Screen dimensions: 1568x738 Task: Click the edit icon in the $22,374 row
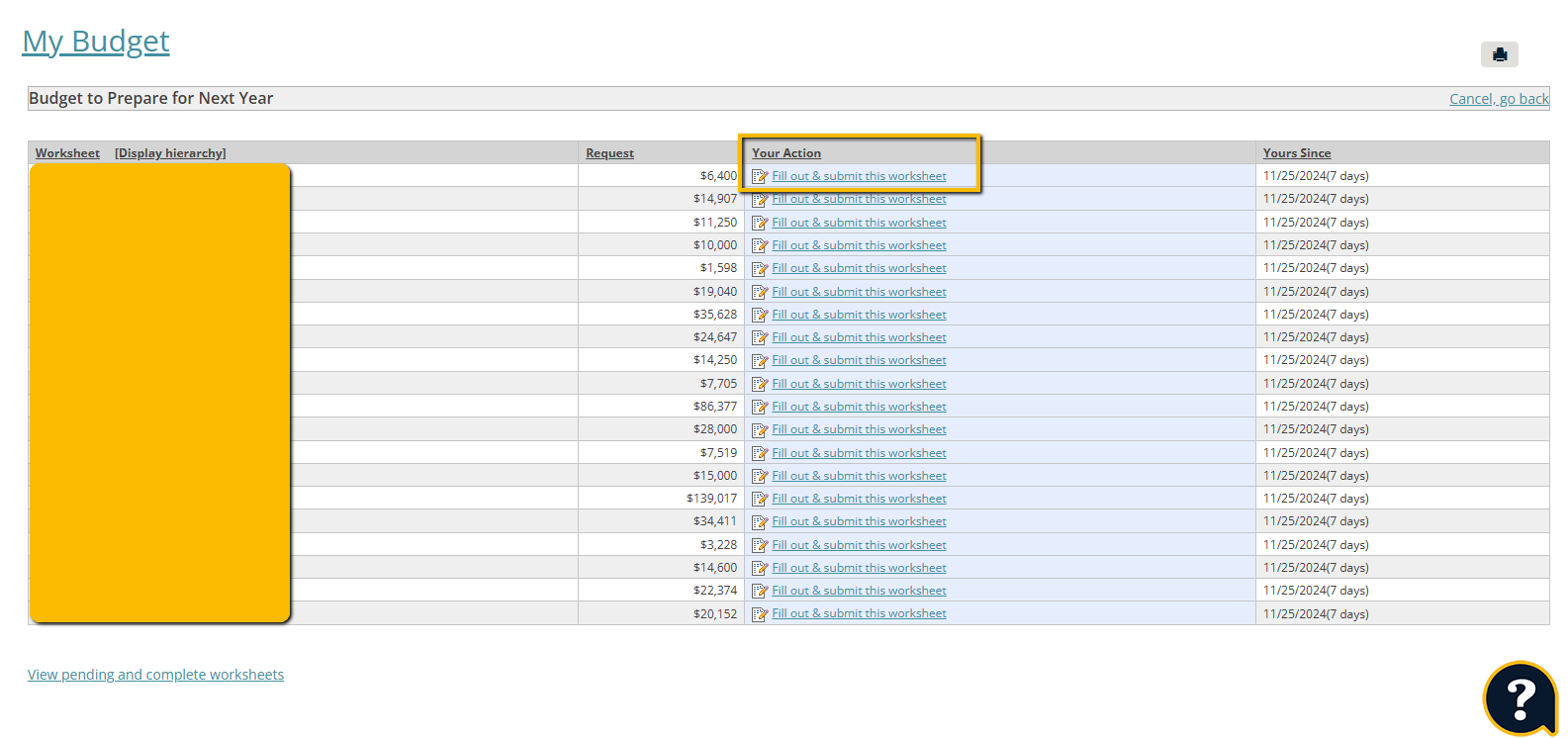pyautogui.click(x=760, y=592)
